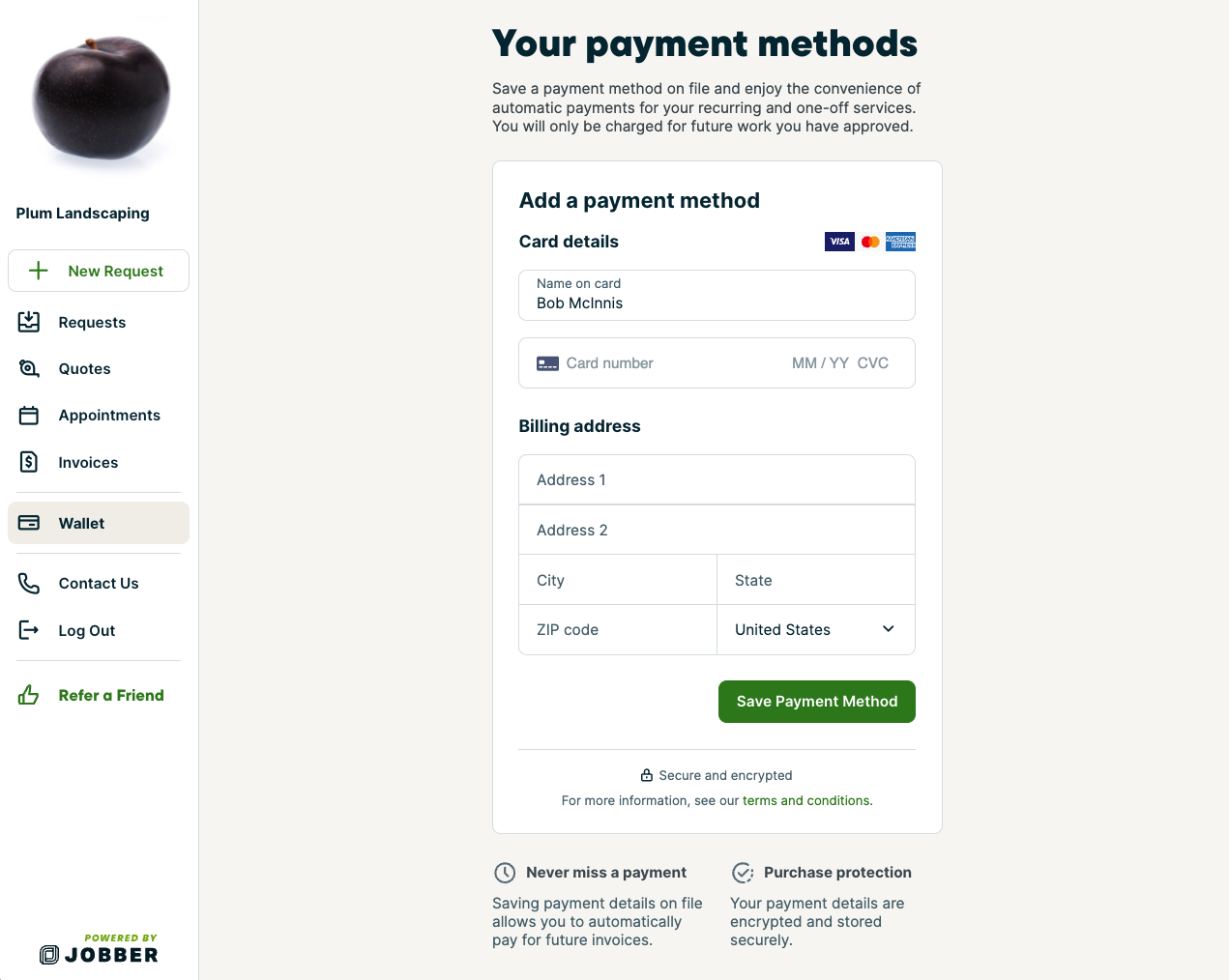Click the ZIP code field
1229x980 pixels.
click(x=618, y=630)
